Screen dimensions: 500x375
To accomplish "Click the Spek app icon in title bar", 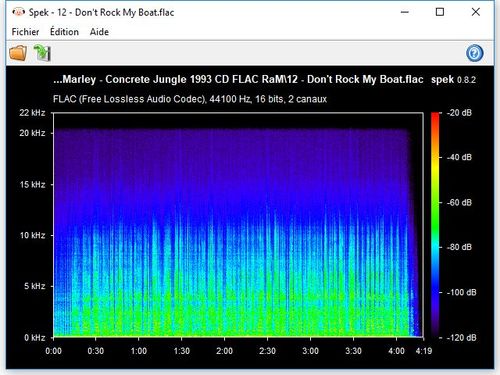I will coord(19,12).
